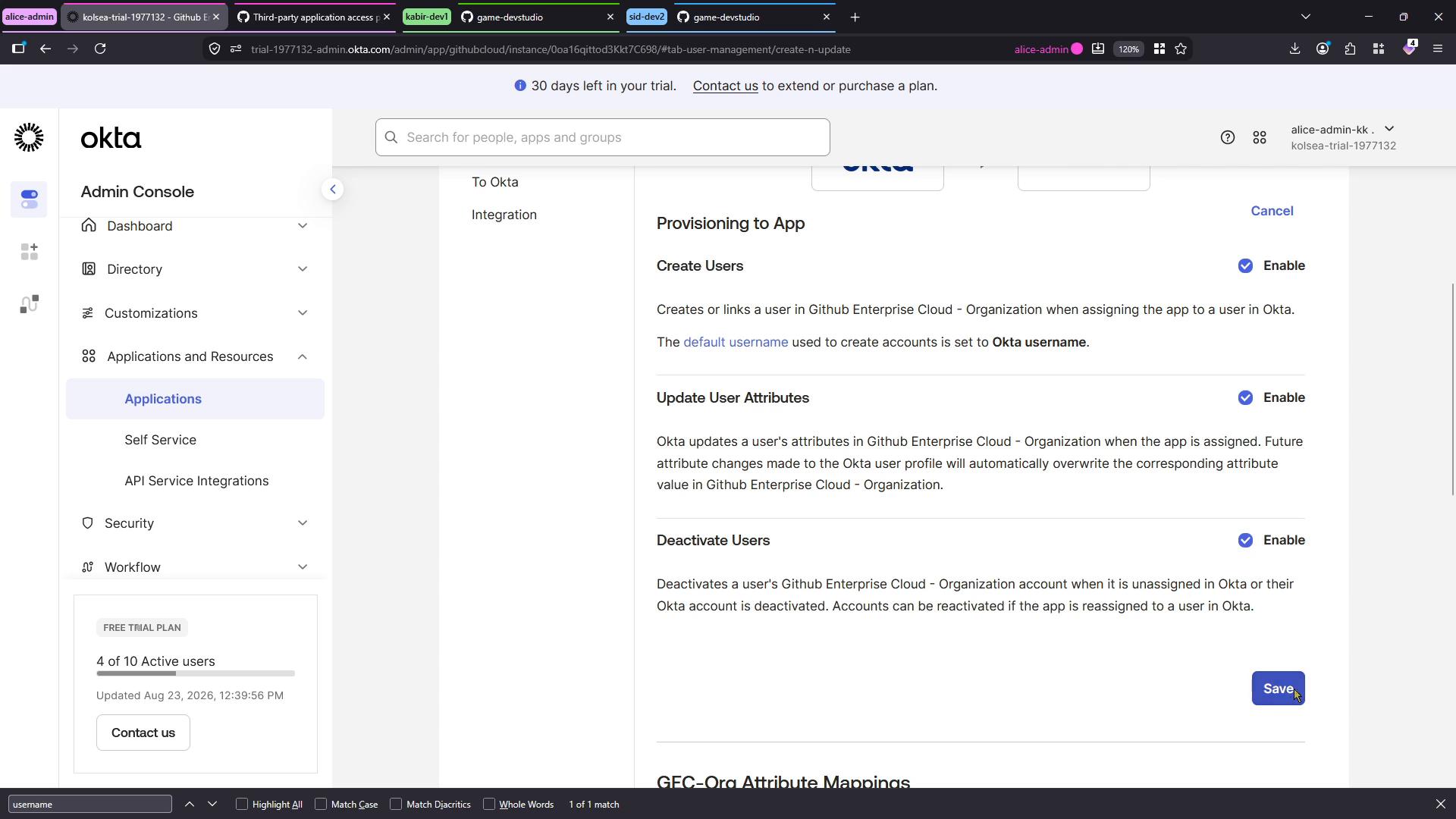The image size is (1456, 819).
Task: Select the Integration settings tab
Action: [504, 215]
